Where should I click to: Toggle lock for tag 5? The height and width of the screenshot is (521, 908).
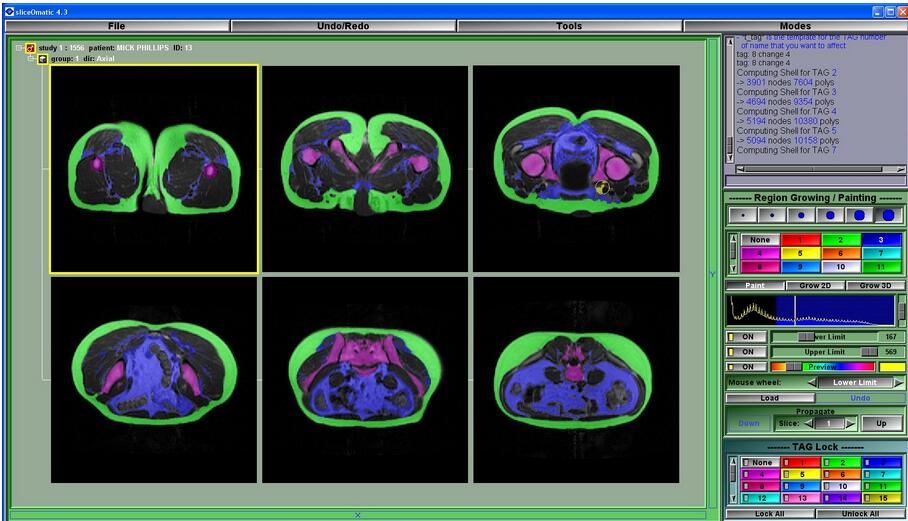click(x=786, y=475)
